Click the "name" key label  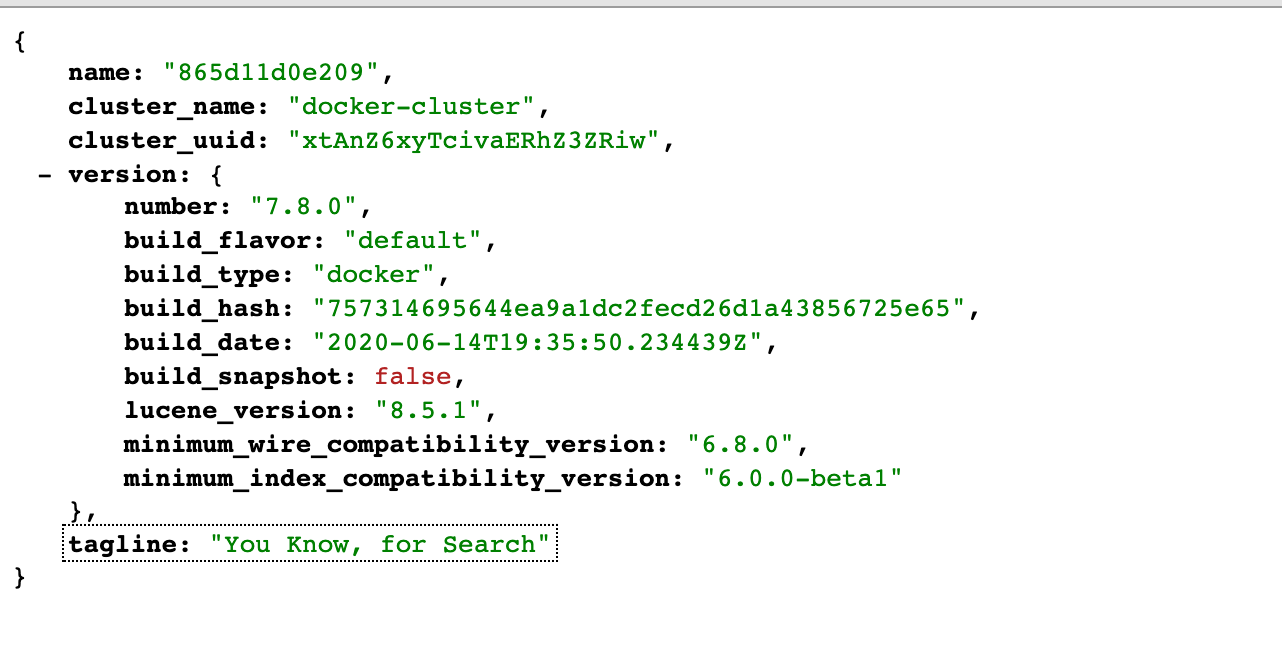point(100,73)
